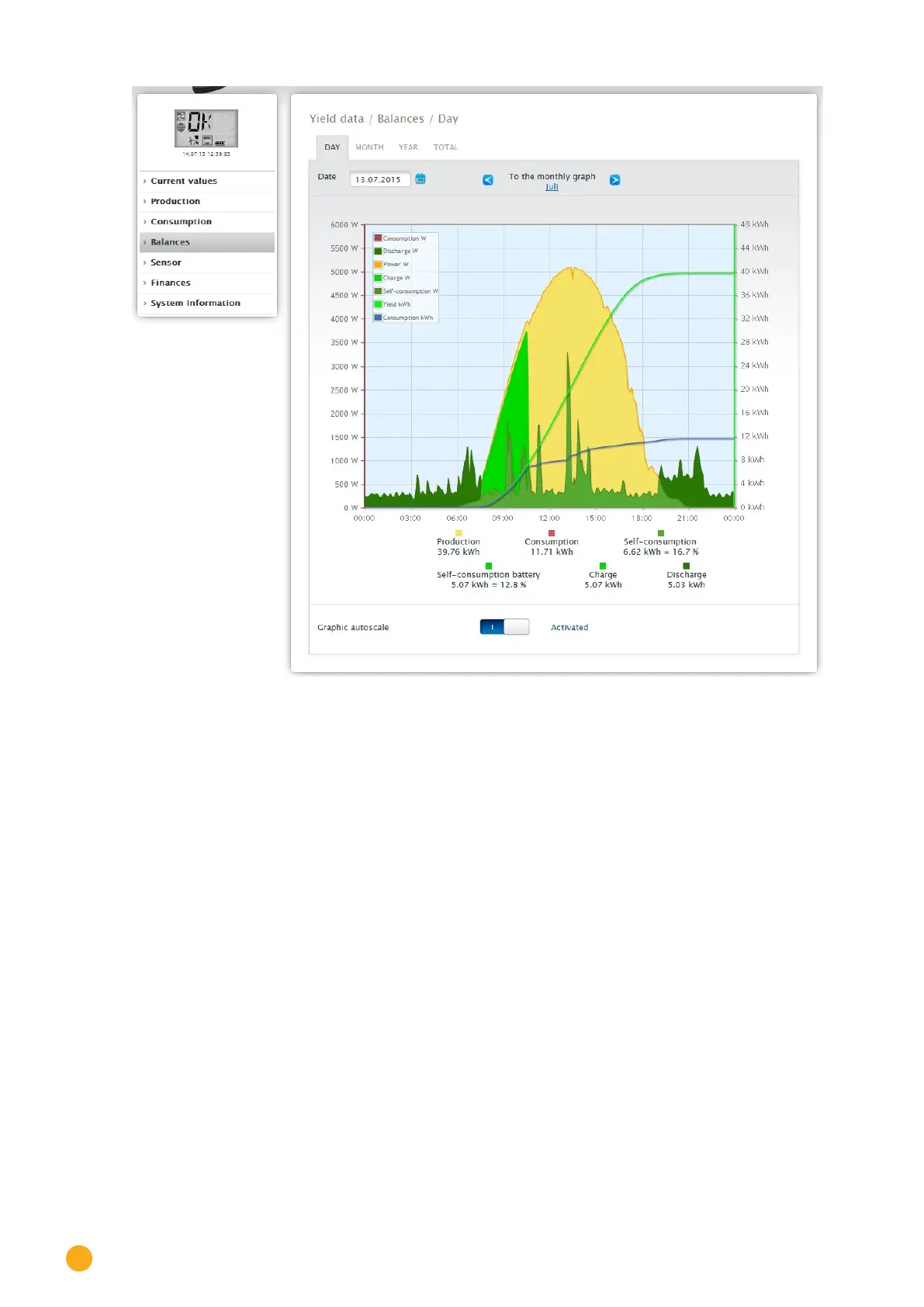Expand the Finances sidebar section
The width and height of the screenshot is (924, 1307).
171,283
